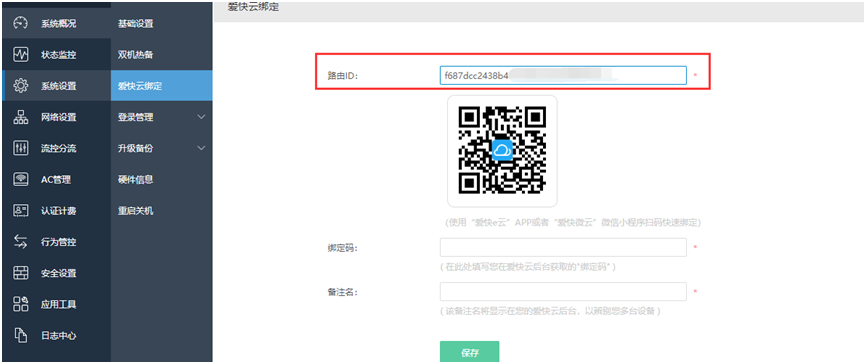Open the AC管理 section
Image resolution: width=866 pixels, height=364 pixels.
[x=55, y=180]
